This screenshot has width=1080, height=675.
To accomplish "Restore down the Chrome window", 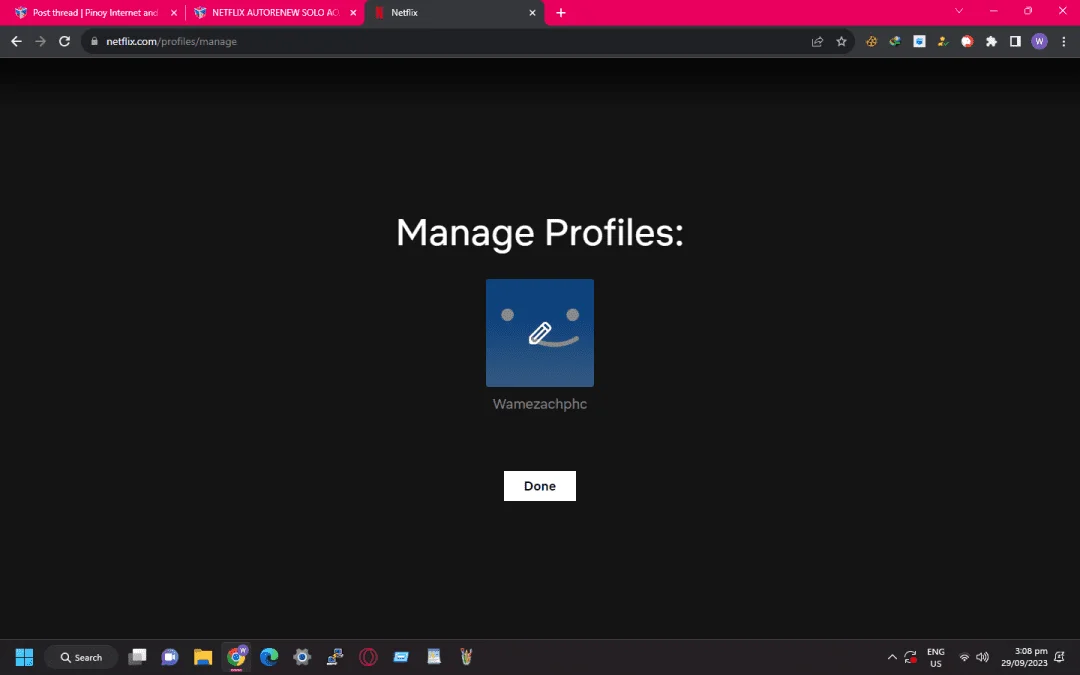I will pos(1028,11).
